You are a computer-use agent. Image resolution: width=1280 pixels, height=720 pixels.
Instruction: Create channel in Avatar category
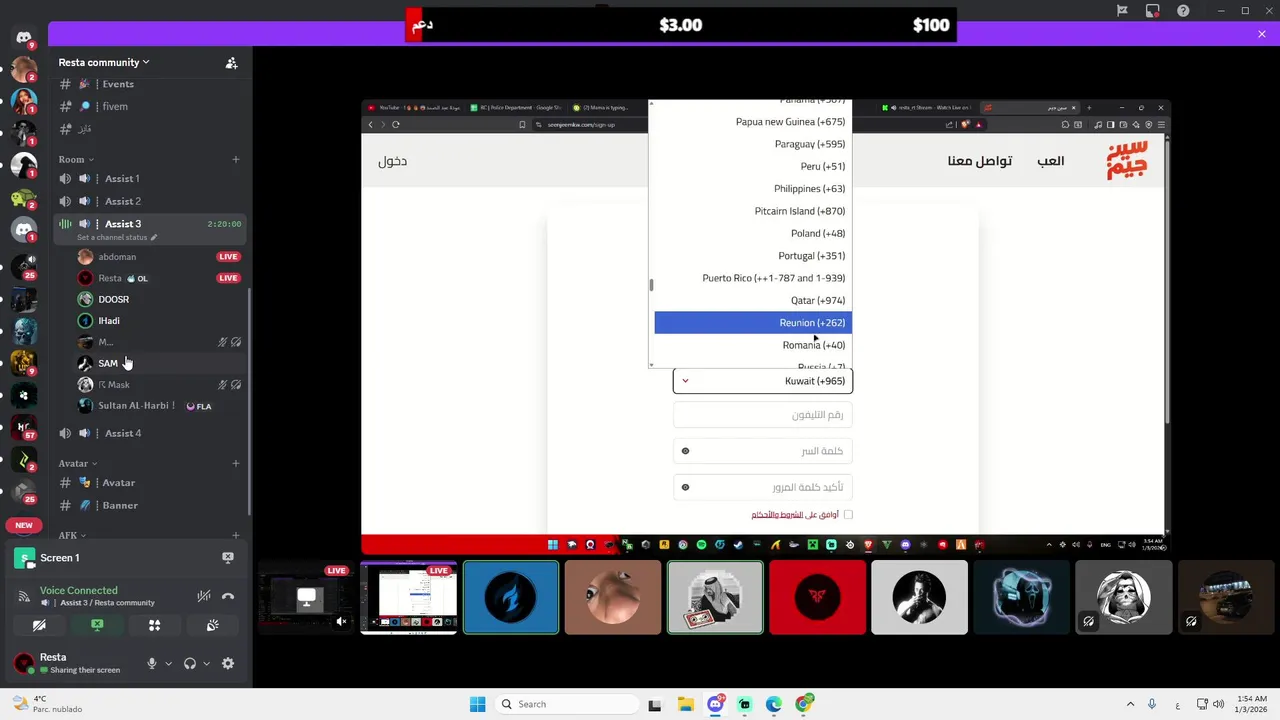(x=236, y=463)
